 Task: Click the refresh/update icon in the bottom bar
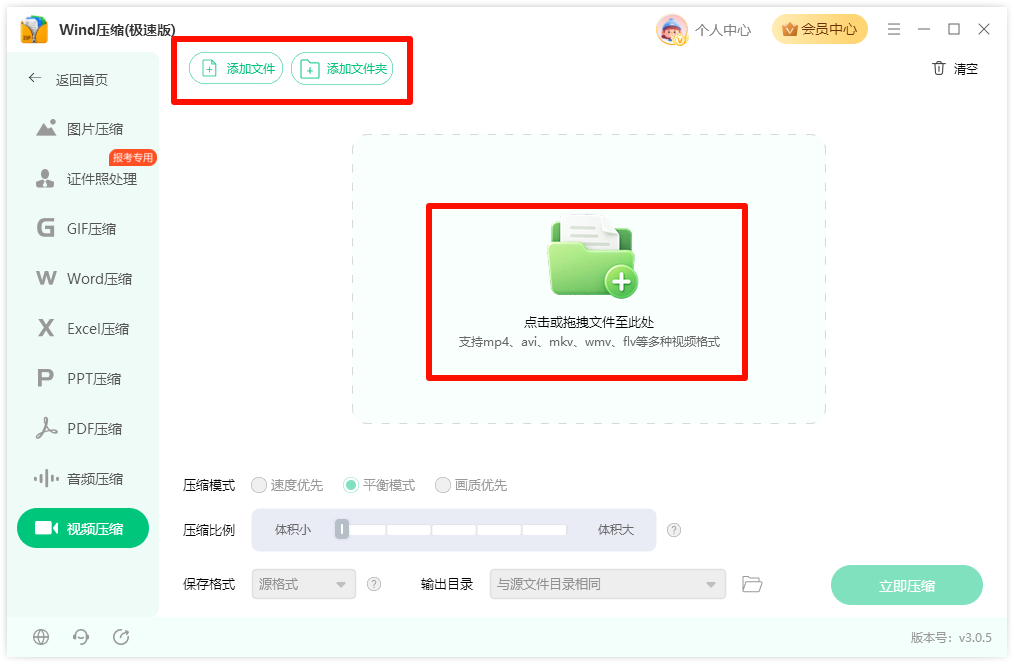click(x=121, y=637)
